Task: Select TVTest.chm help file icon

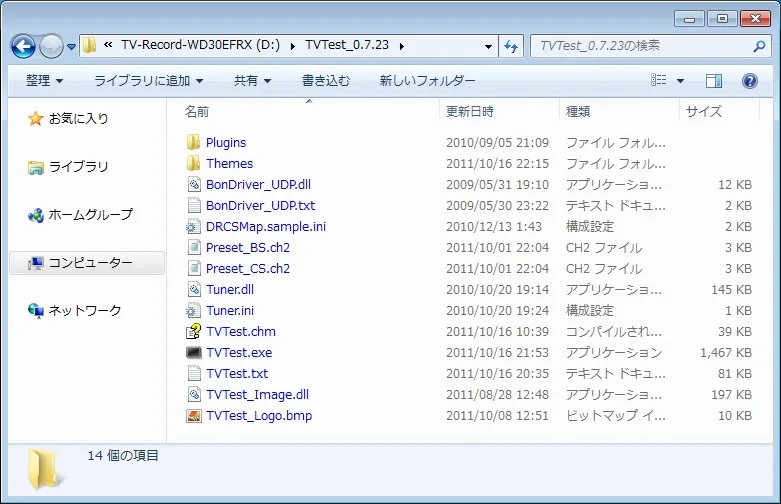Action: [193, 331]
